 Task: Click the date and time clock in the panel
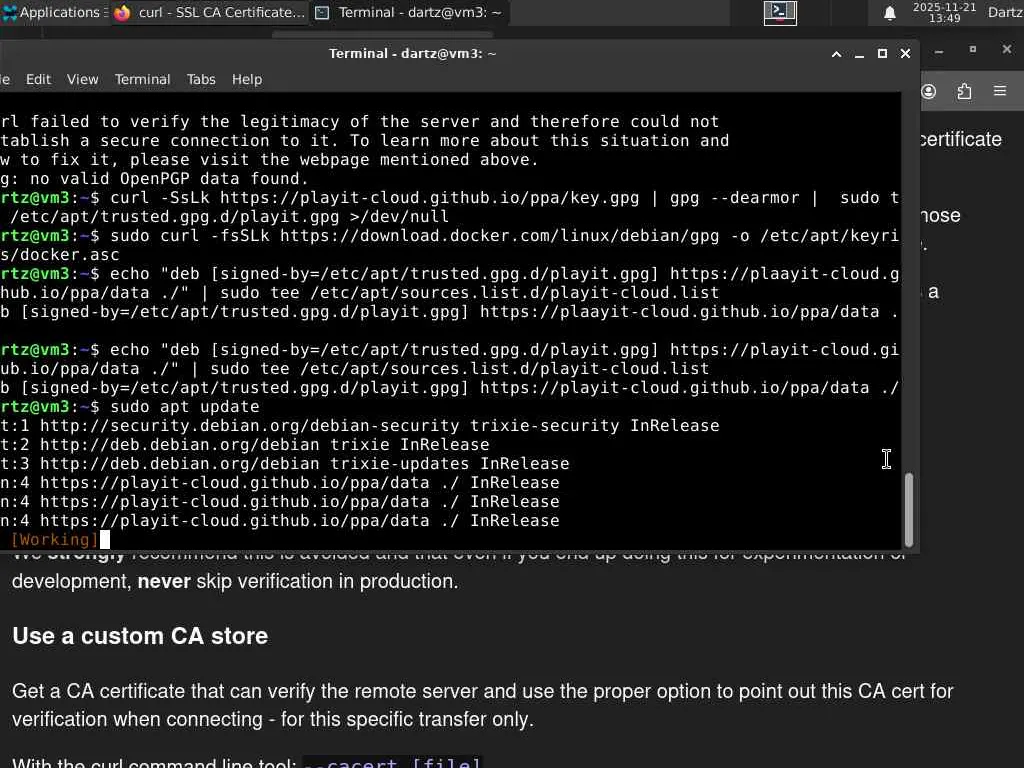pyautogui.click(x=944, y=13)
